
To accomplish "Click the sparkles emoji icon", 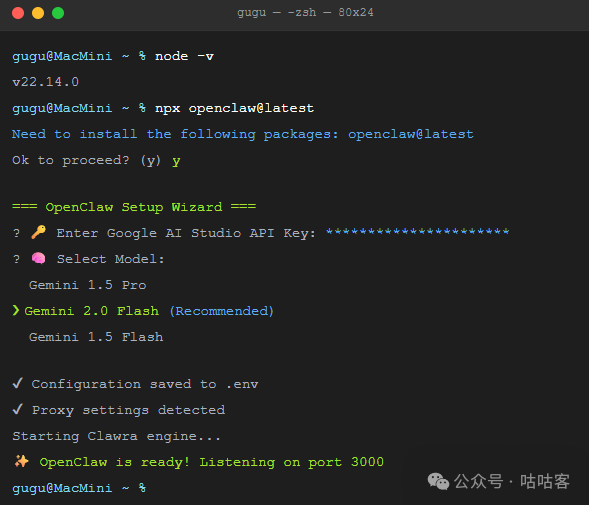I will tap(21, 461).
